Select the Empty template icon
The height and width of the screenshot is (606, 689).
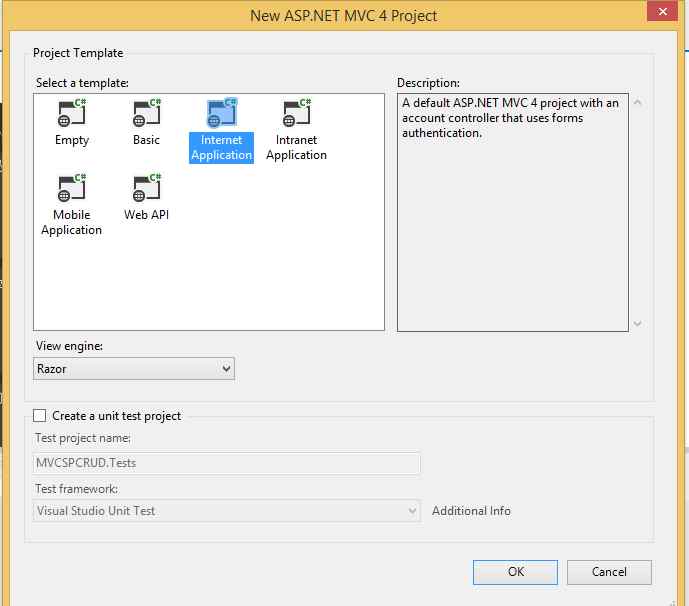pos(72,113)
